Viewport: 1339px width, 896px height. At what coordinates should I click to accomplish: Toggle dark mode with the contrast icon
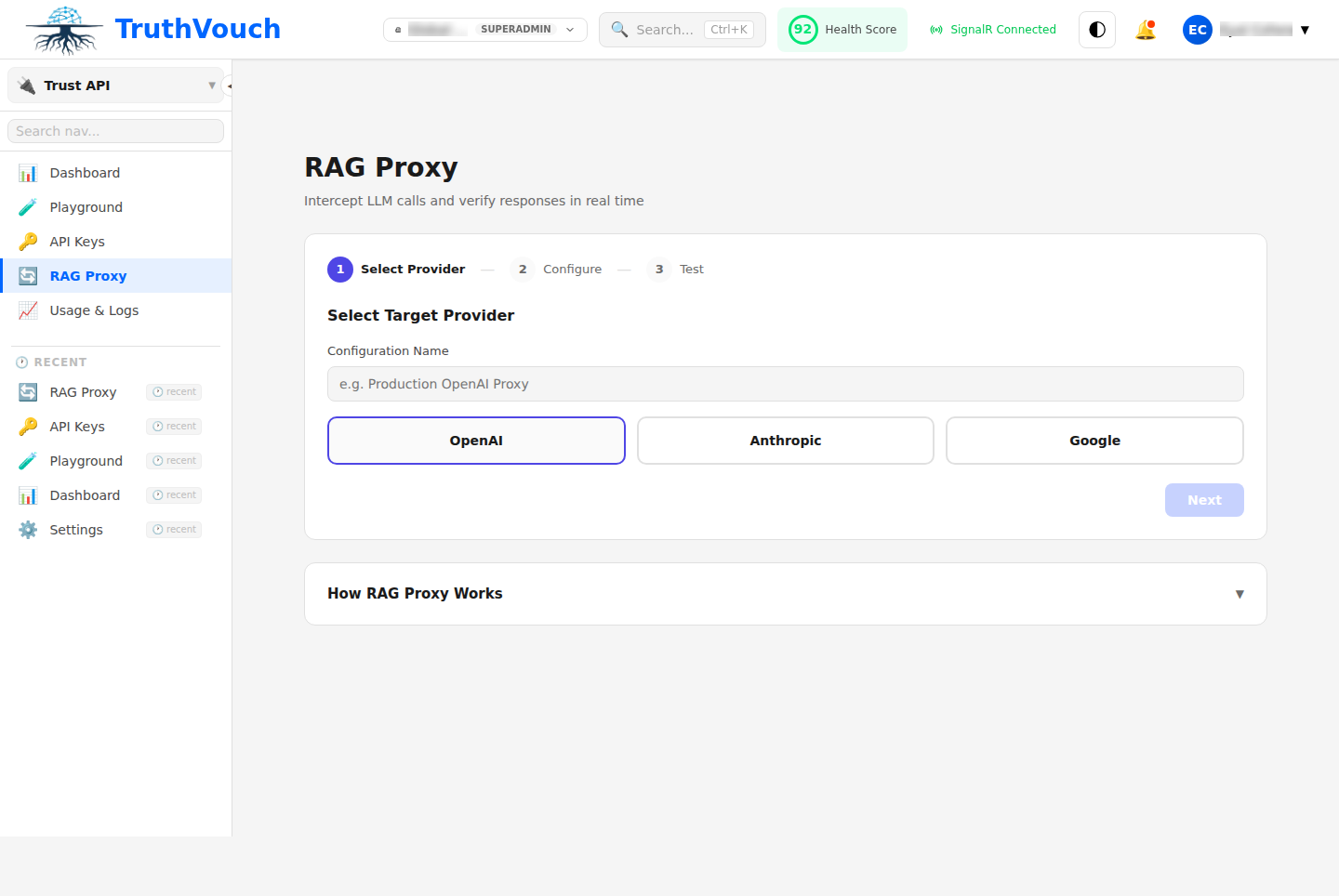[1096, 29]
